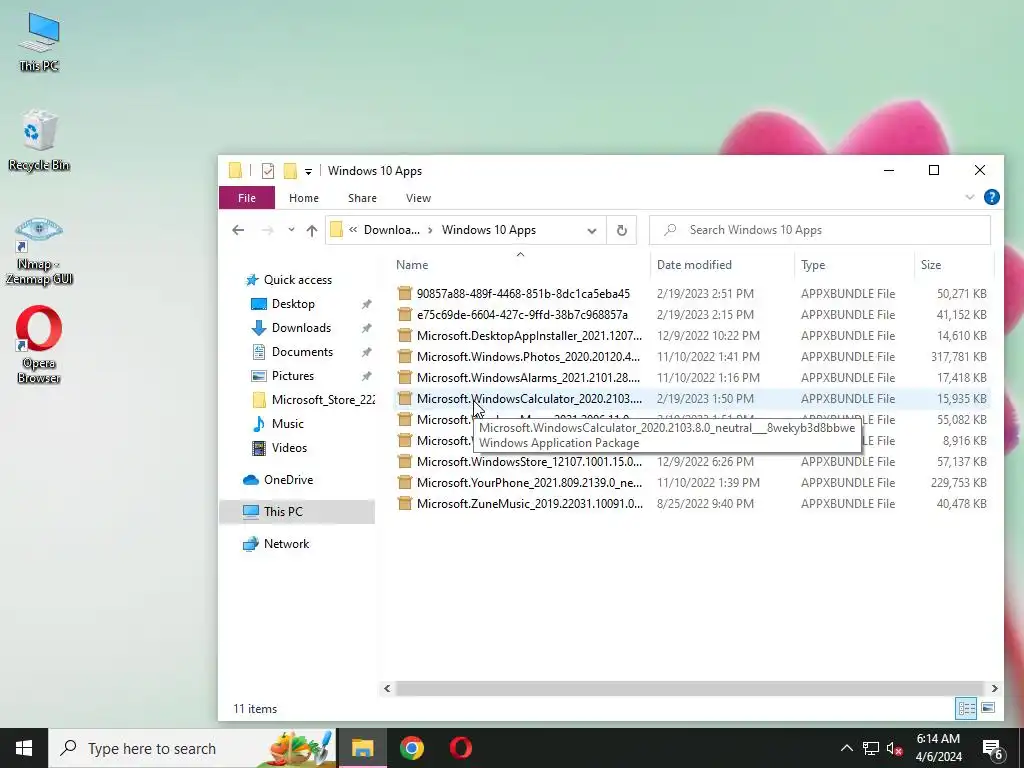Click the New folder quick access toolbar icon

(290, 171)
